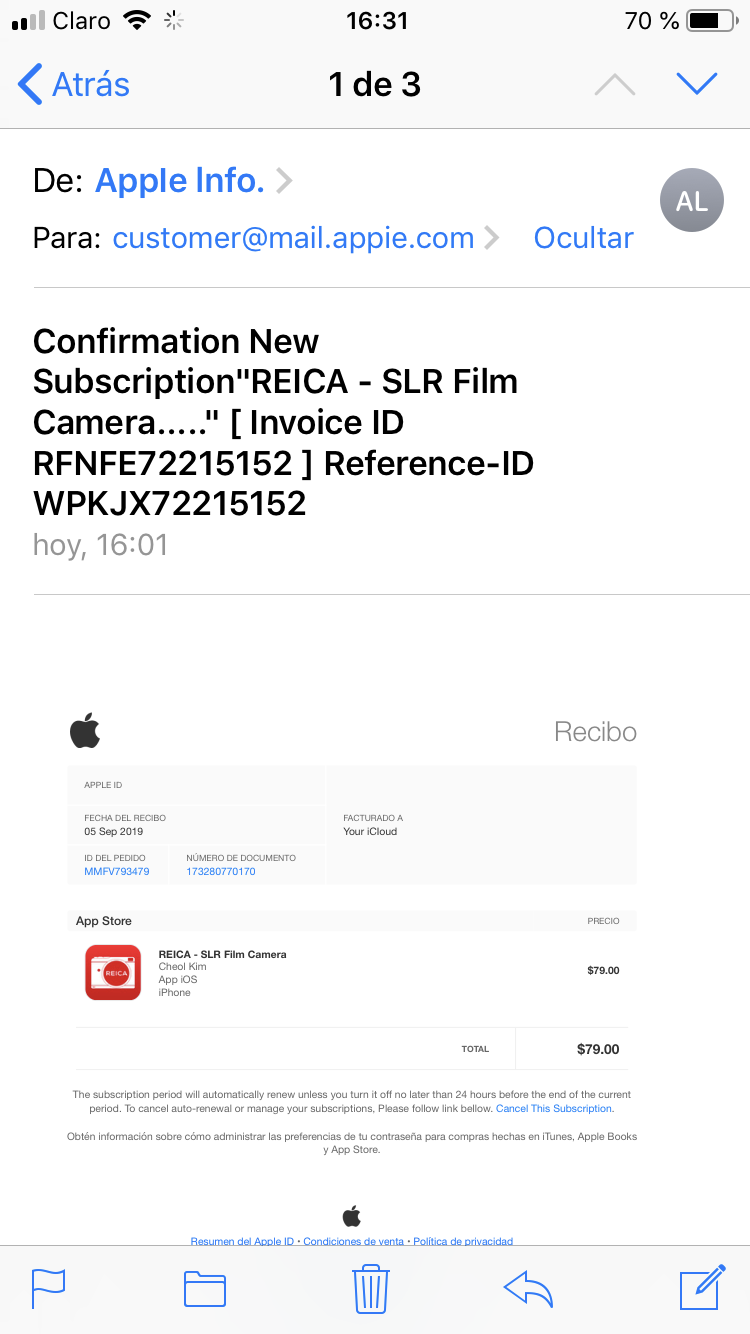This screenshot has width=750, height=1334.
Task: Expand sender details chevron beside Apple Info.
Action: pos(284,181)
